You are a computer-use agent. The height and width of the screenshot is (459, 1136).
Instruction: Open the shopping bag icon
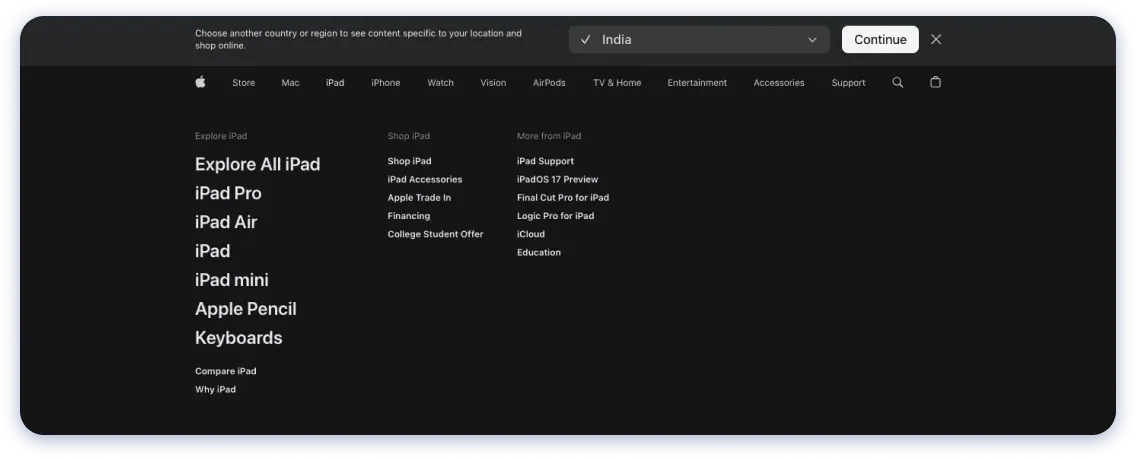(x=935, y=82)
